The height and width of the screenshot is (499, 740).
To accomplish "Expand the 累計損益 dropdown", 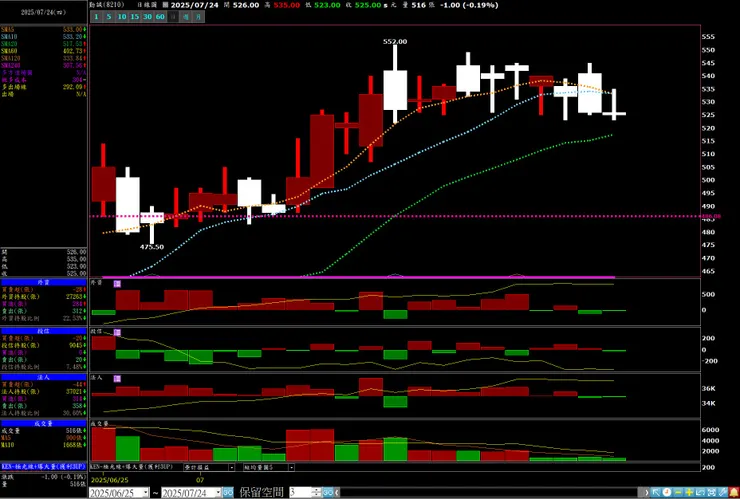I will click(231, 467).
